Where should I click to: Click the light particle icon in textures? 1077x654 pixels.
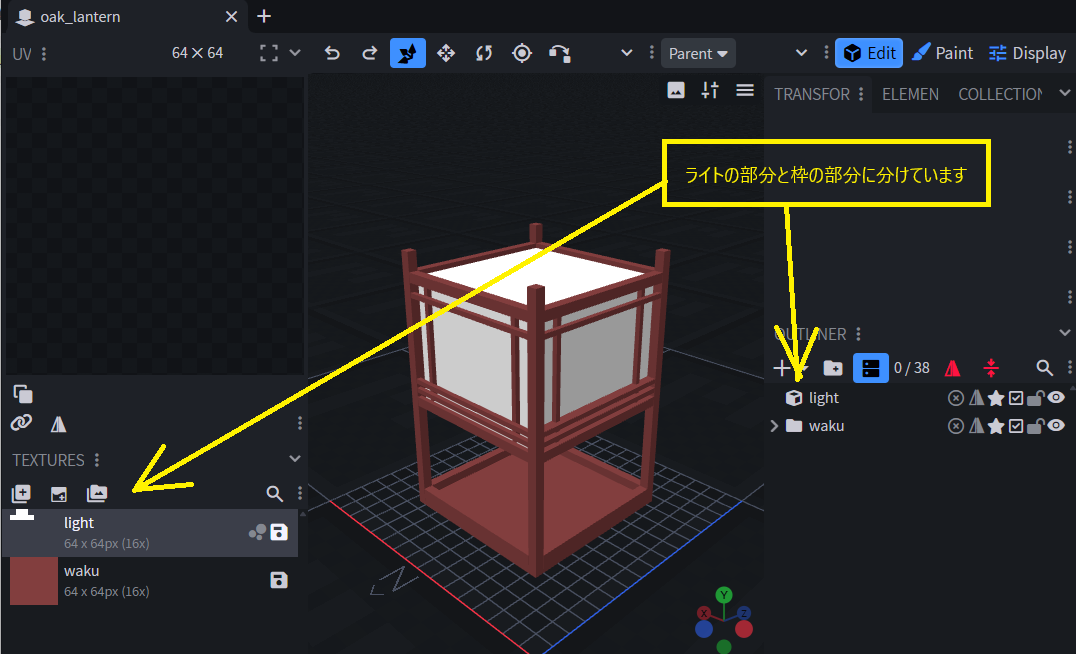click(258, 532)
